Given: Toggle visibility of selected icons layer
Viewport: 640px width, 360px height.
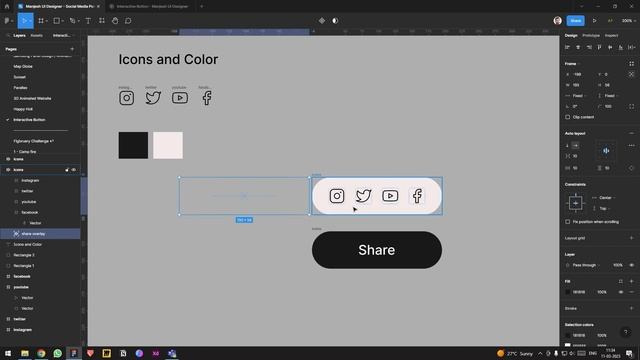Looking at the screenshot, I should point(74,170).
